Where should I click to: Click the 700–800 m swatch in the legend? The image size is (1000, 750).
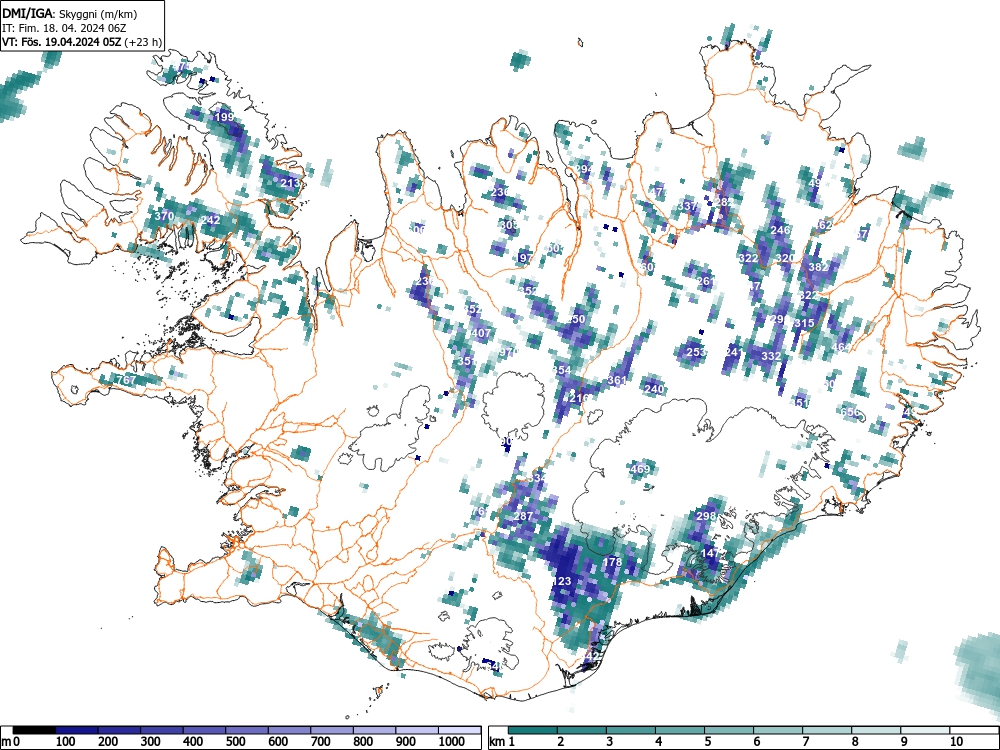click(332, 730)
